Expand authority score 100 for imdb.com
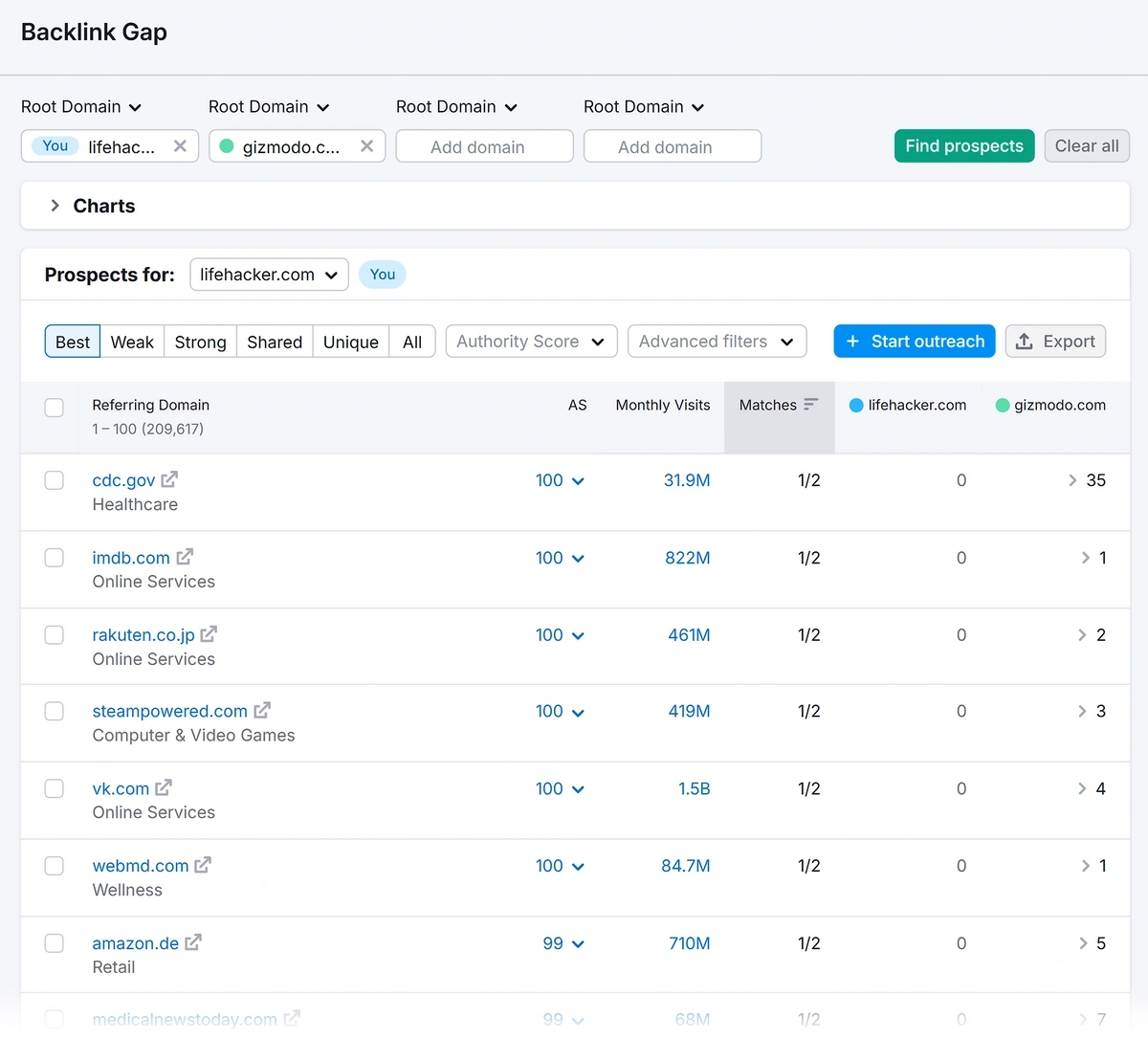1148x1039 pixels. click(560, 558)
